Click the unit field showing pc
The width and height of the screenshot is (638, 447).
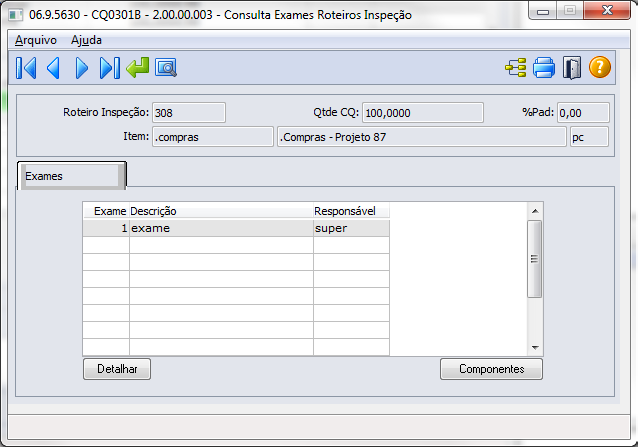589,137
